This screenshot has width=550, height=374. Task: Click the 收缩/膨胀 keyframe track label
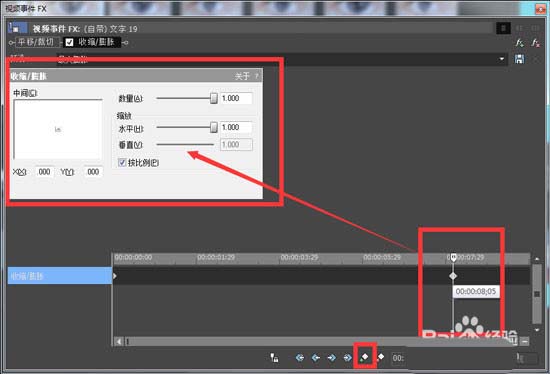point(60,276)
